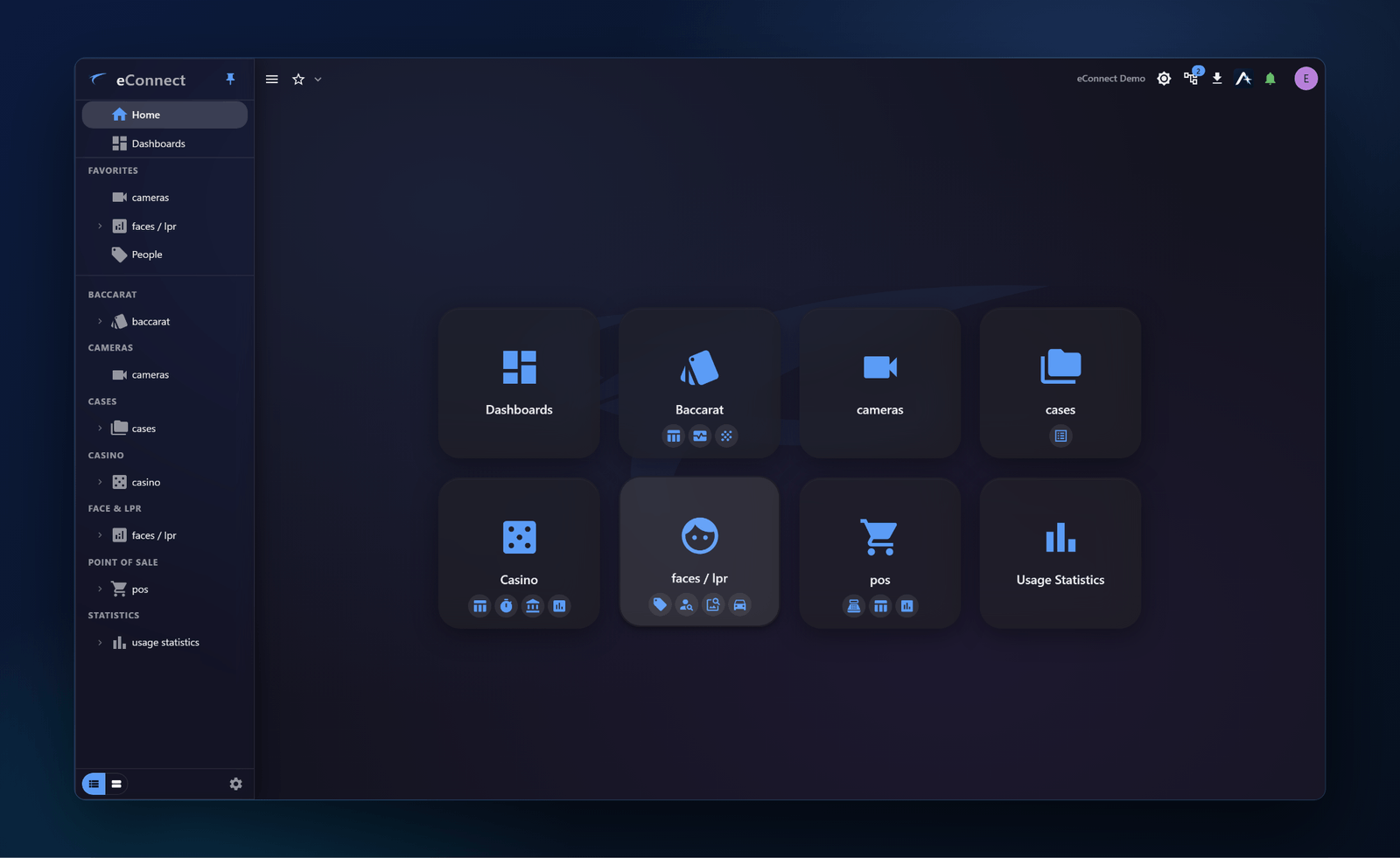This screenshot has height=858, width=1400.
Task: Open cameras under Cameras section
Action: 164,375
